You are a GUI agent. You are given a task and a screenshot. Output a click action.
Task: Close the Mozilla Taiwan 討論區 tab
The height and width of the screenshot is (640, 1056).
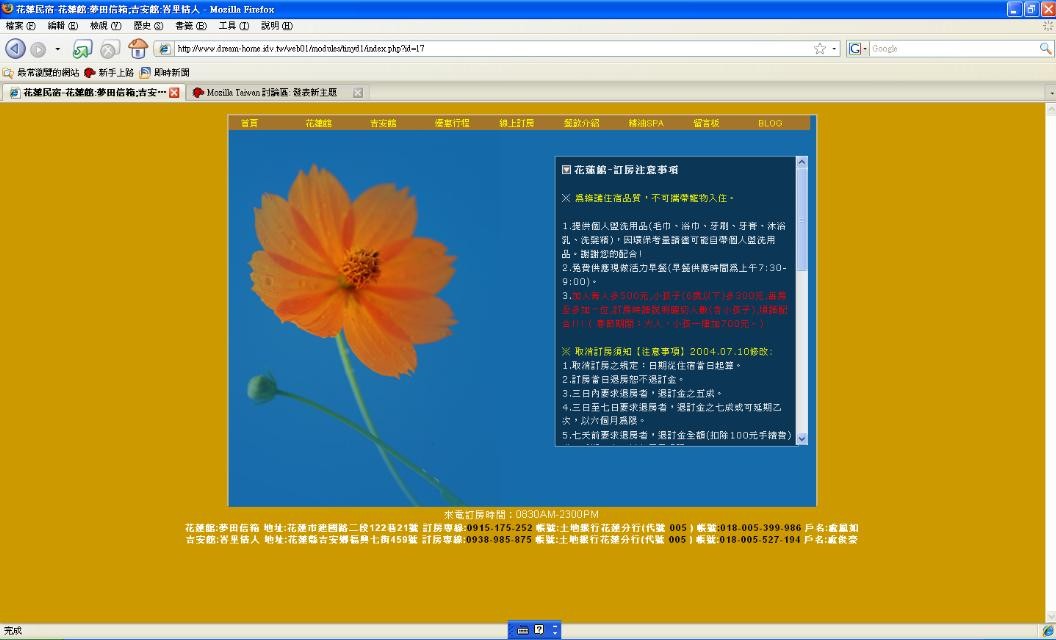coord(358,92)
